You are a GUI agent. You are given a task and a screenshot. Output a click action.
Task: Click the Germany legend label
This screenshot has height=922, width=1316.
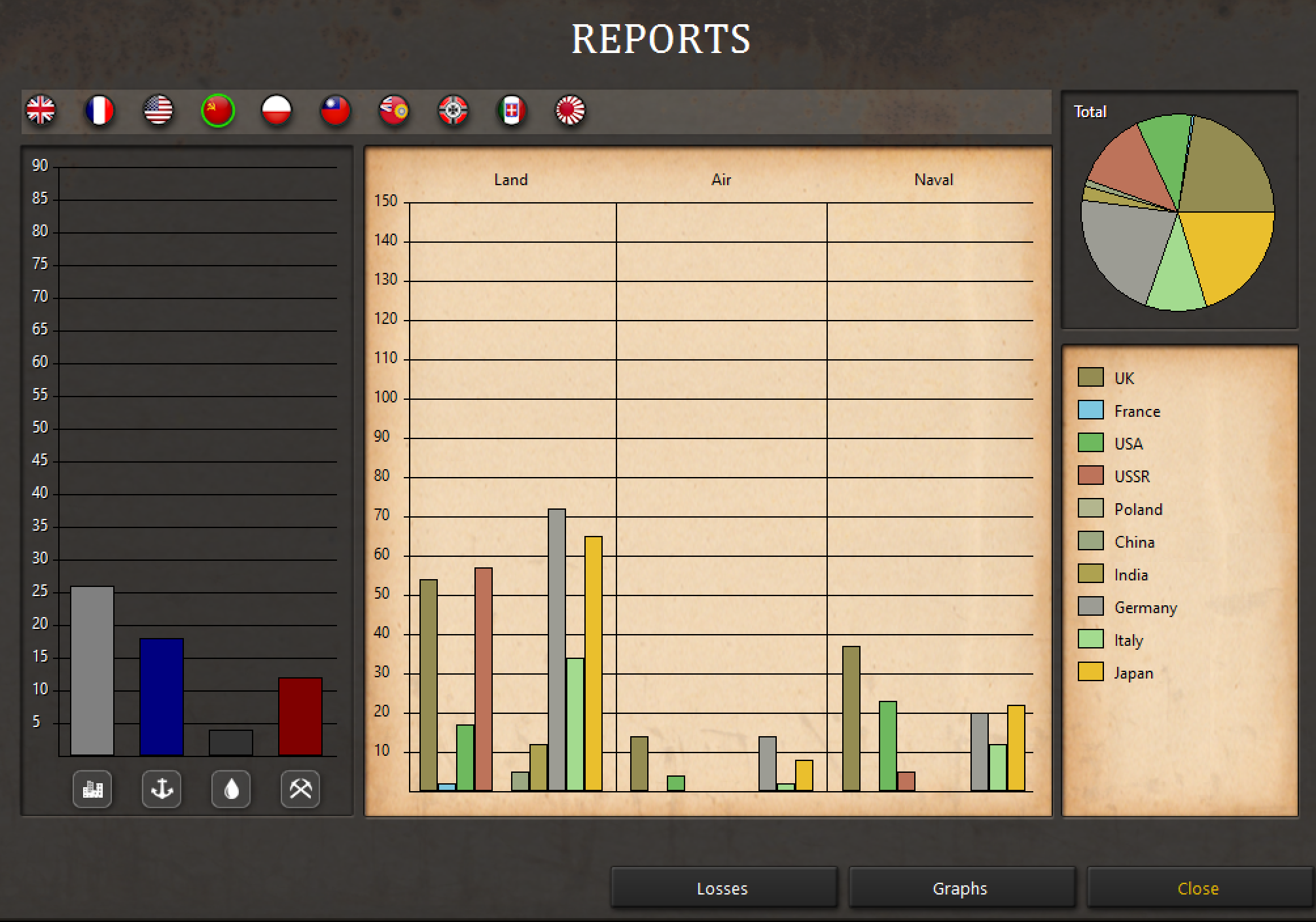(x=1146, y=608)
